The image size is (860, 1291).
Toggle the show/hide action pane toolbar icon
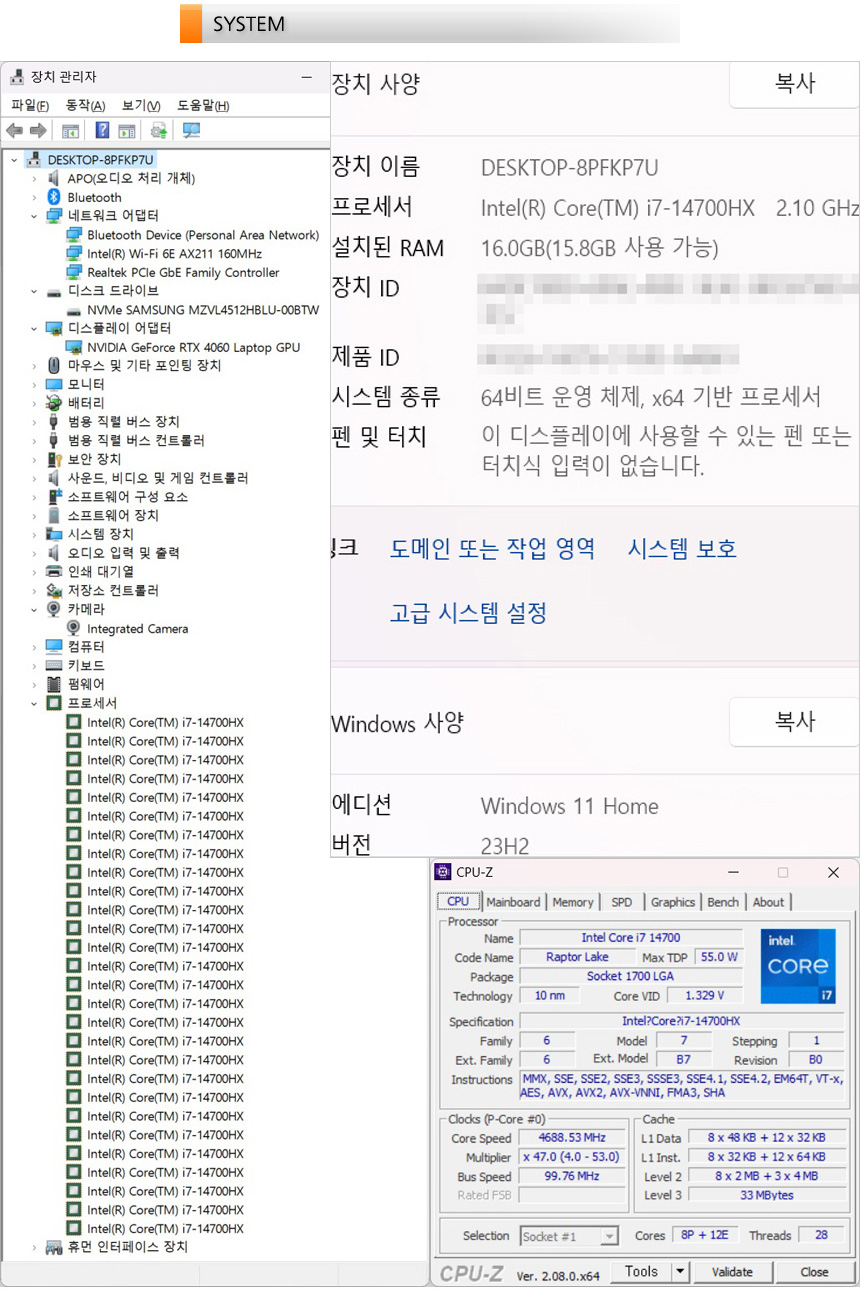pyautogui.click(x=127, y=131)
